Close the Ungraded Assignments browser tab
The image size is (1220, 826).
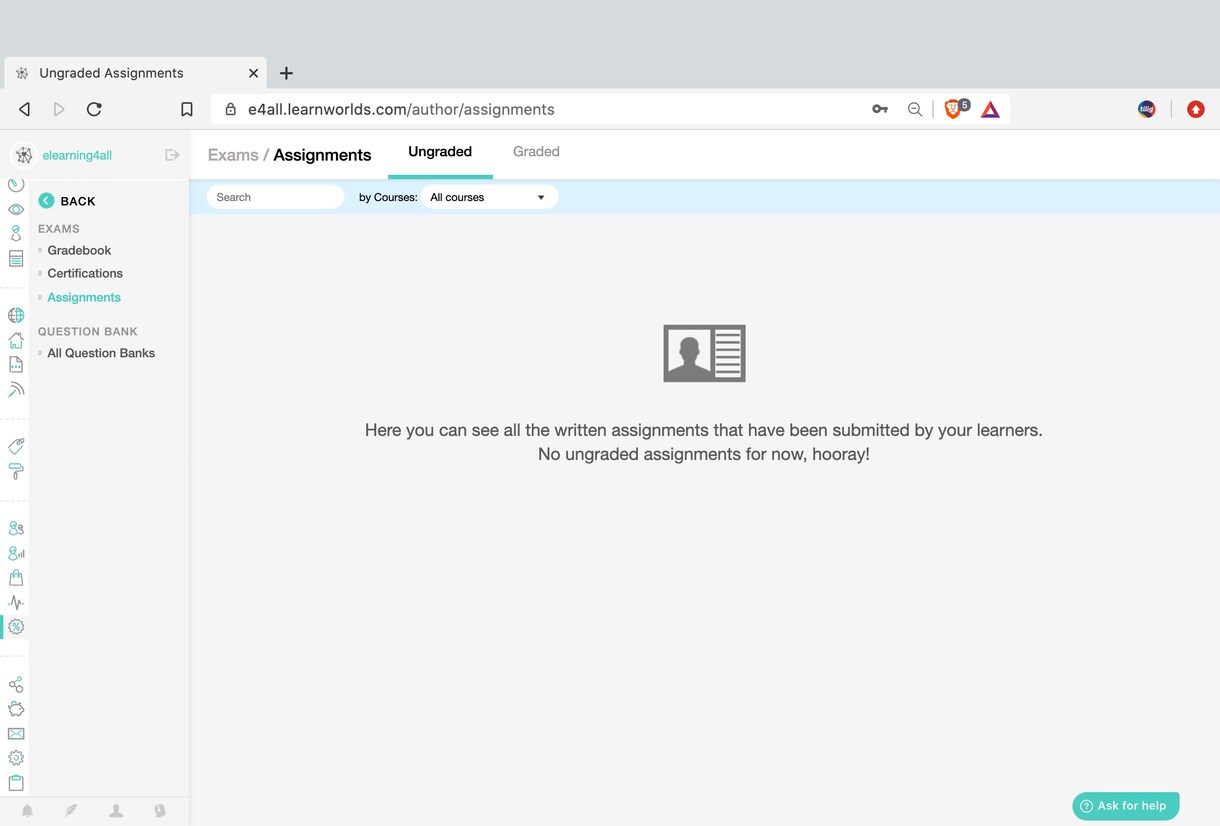pyautogui.click(x=253, y=73)
